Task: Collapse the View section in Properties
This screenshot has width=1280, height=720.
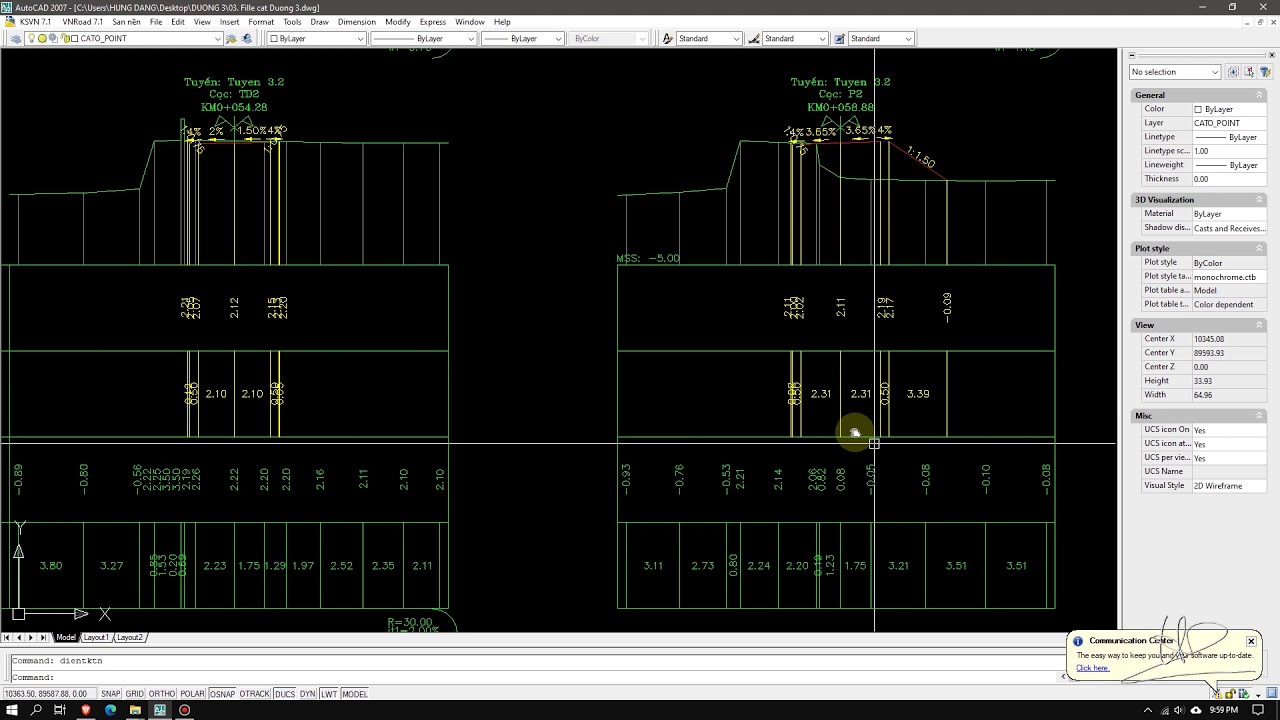Action: 1260,325
